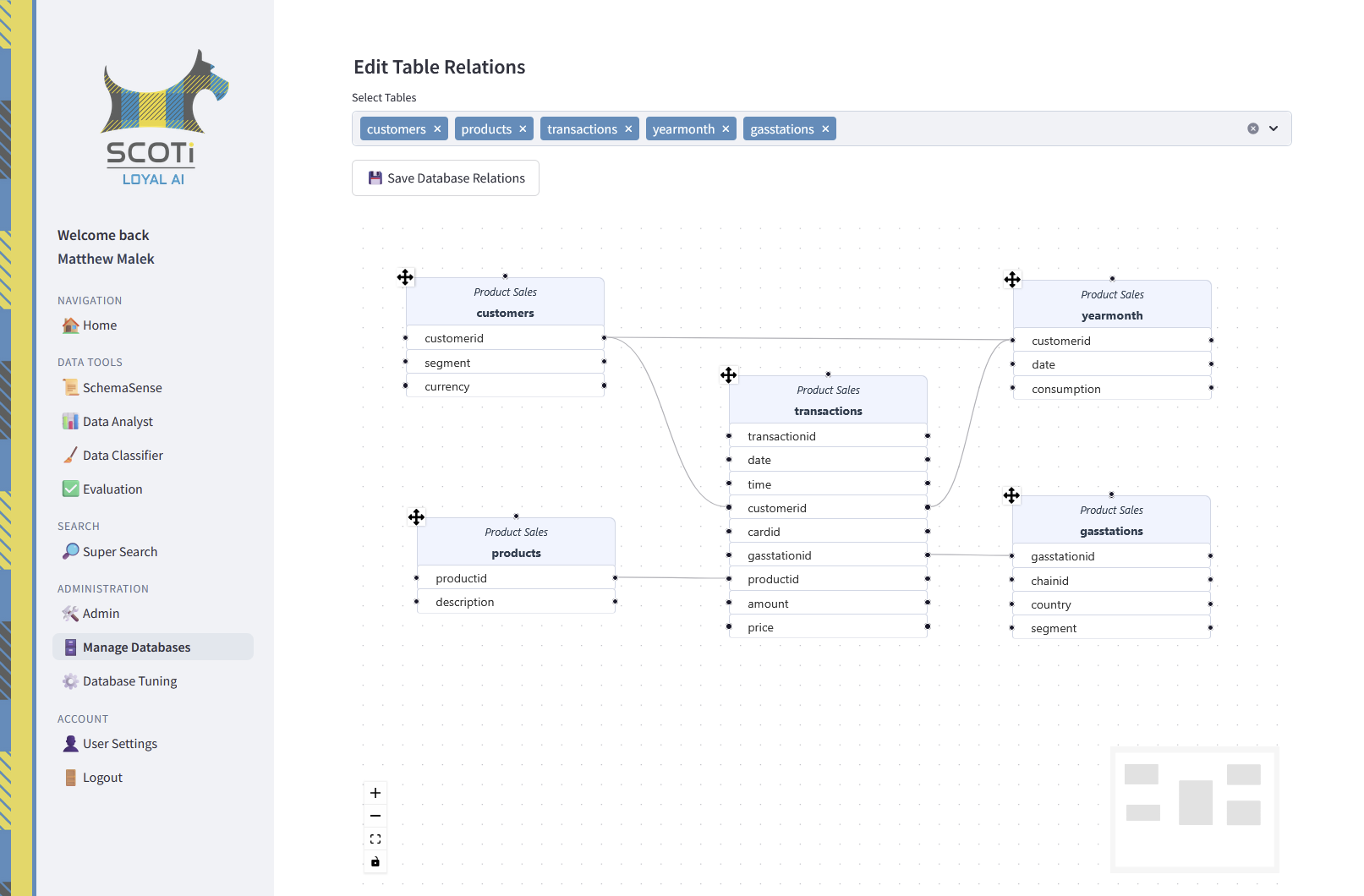This screenshot has width=1364, height=896.
Task: Click the move handle of products table
Action: [x=416, y=517]
